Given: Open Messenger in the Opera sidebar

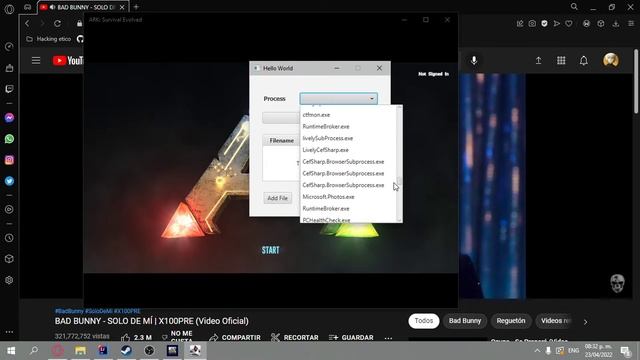Looking at the screenshot, I should [x=9, y=118].
